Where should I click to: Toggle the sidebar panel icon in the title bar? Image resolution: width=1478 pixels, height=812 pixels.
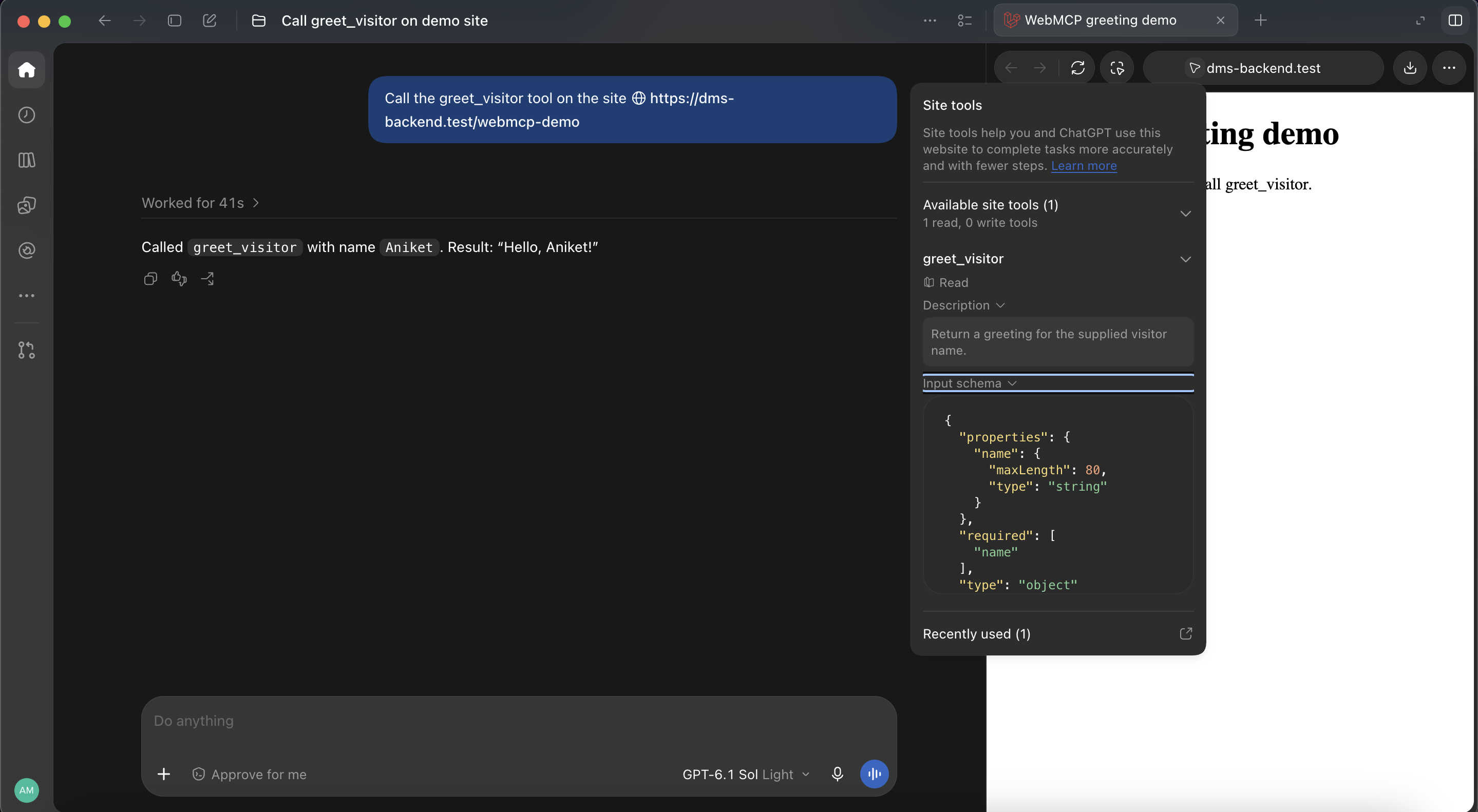[x=175, y=21]
